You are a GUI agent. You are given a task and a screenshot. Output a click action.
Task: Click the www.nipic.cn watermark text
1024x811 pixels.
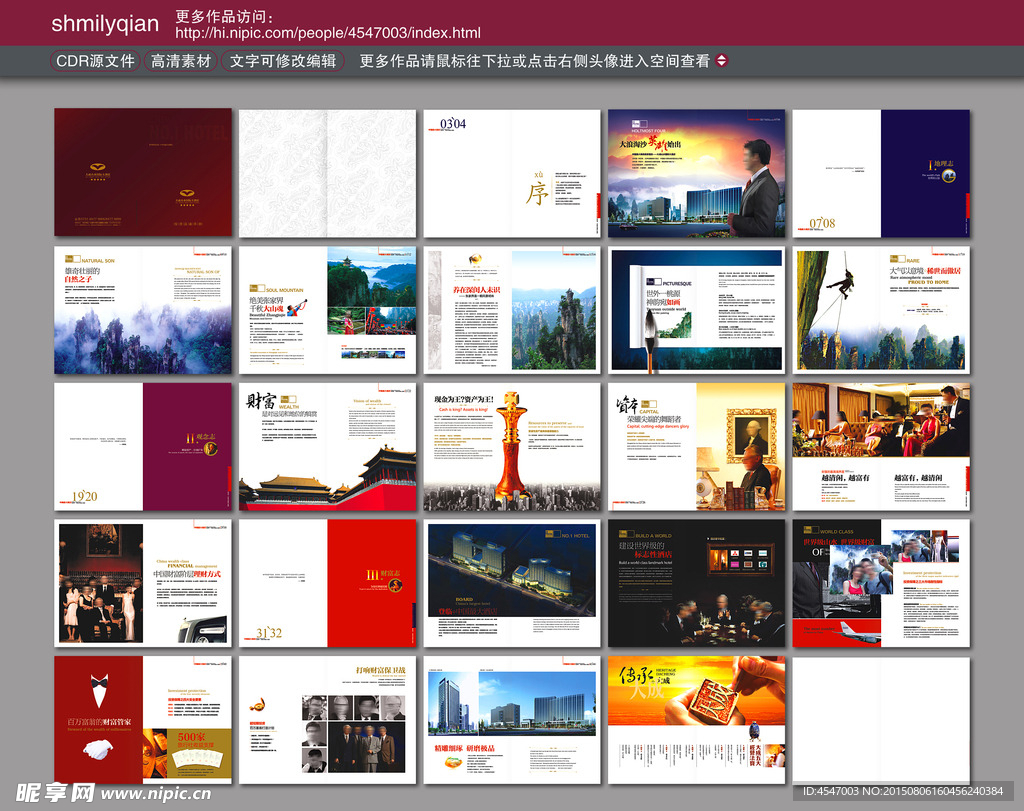click(x=156, y=794)
